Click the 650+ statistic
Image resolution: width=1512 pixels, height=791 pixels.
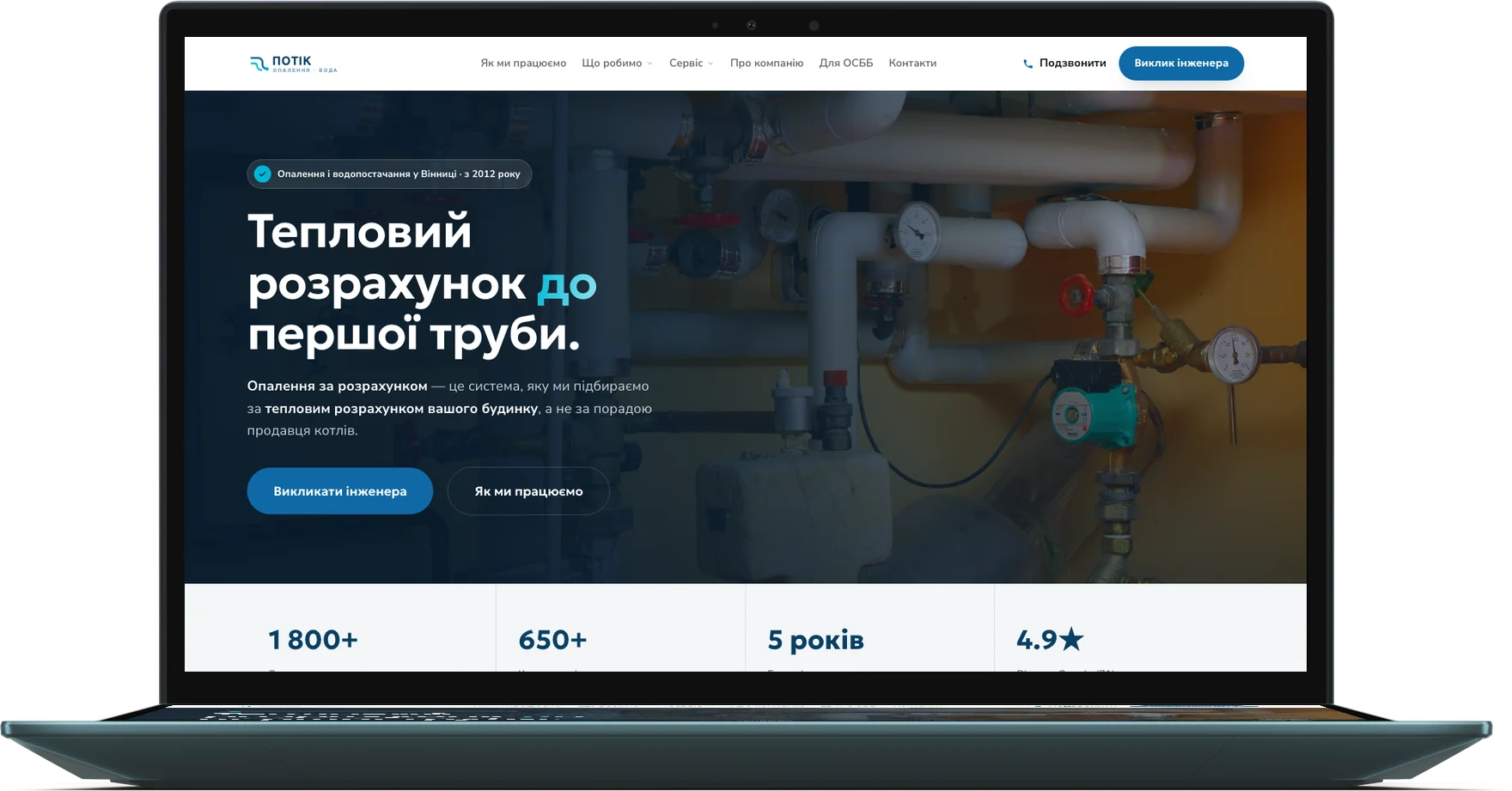point(552,640)
